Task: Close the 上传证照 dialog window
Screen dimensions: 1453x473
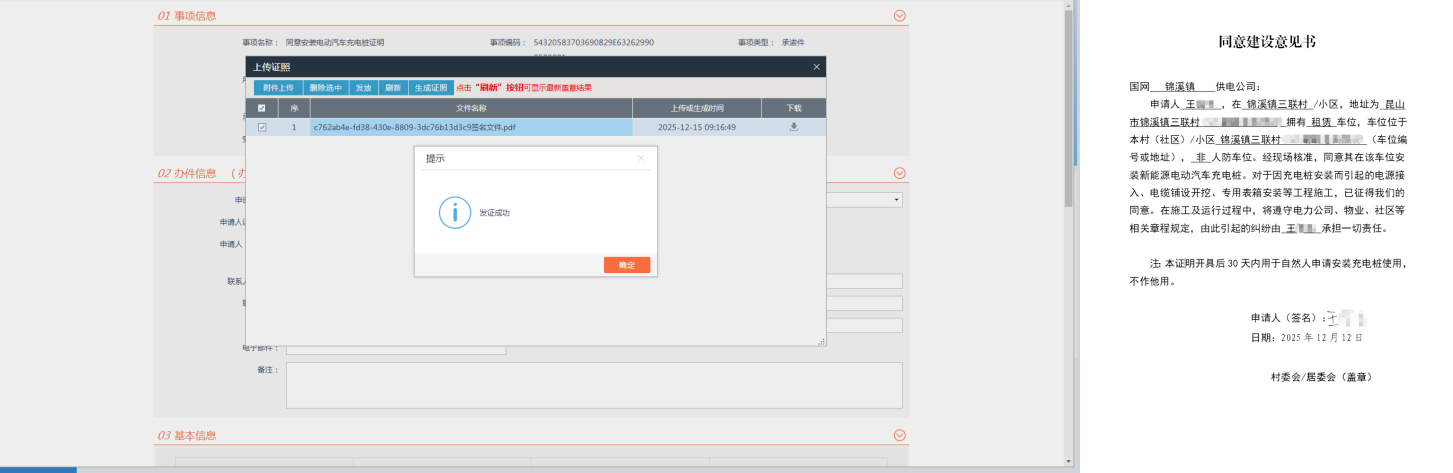Action: (816, 67)
